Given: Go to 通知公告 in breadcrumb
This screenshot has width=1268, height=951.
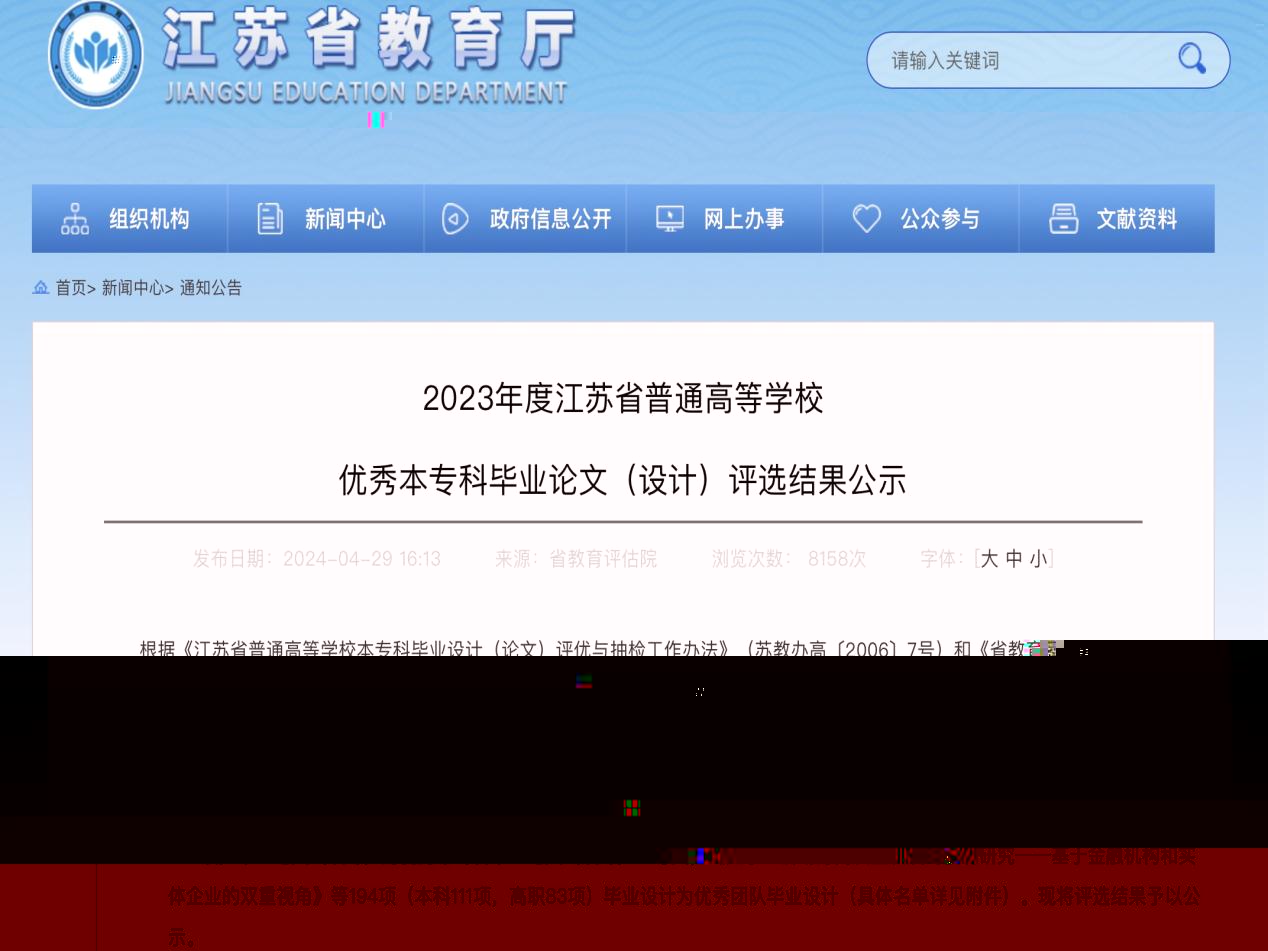Looking at the screenshot, I should coord(211,288).
